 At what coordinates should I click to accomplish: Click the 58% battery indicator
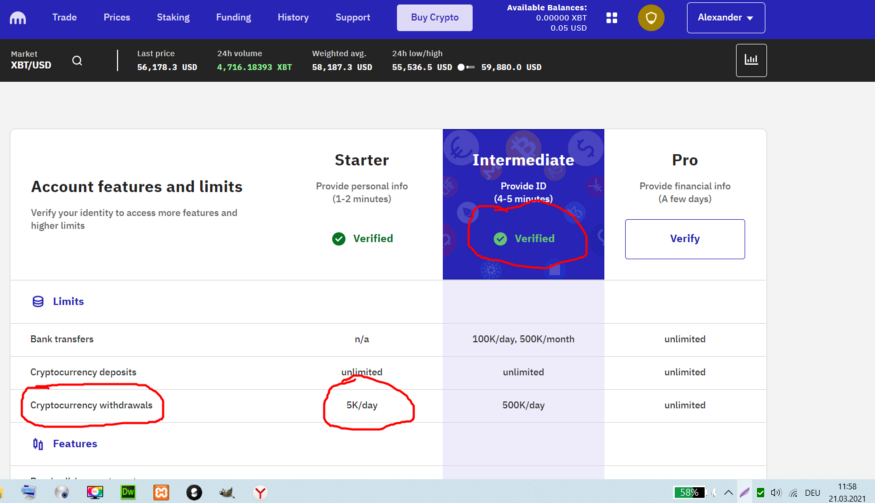point(689,492)
